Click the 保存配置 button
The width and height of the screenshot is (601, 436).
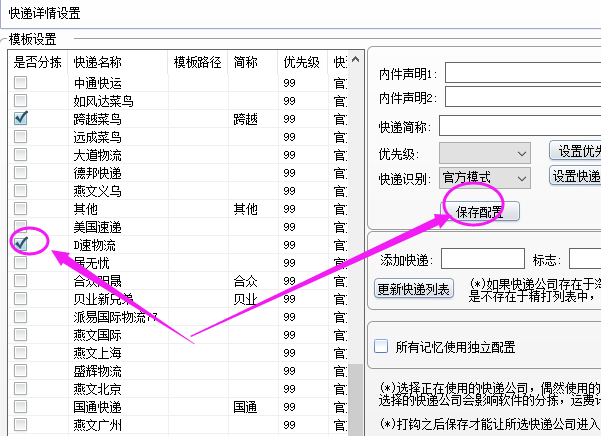click(x=480, y=212)
